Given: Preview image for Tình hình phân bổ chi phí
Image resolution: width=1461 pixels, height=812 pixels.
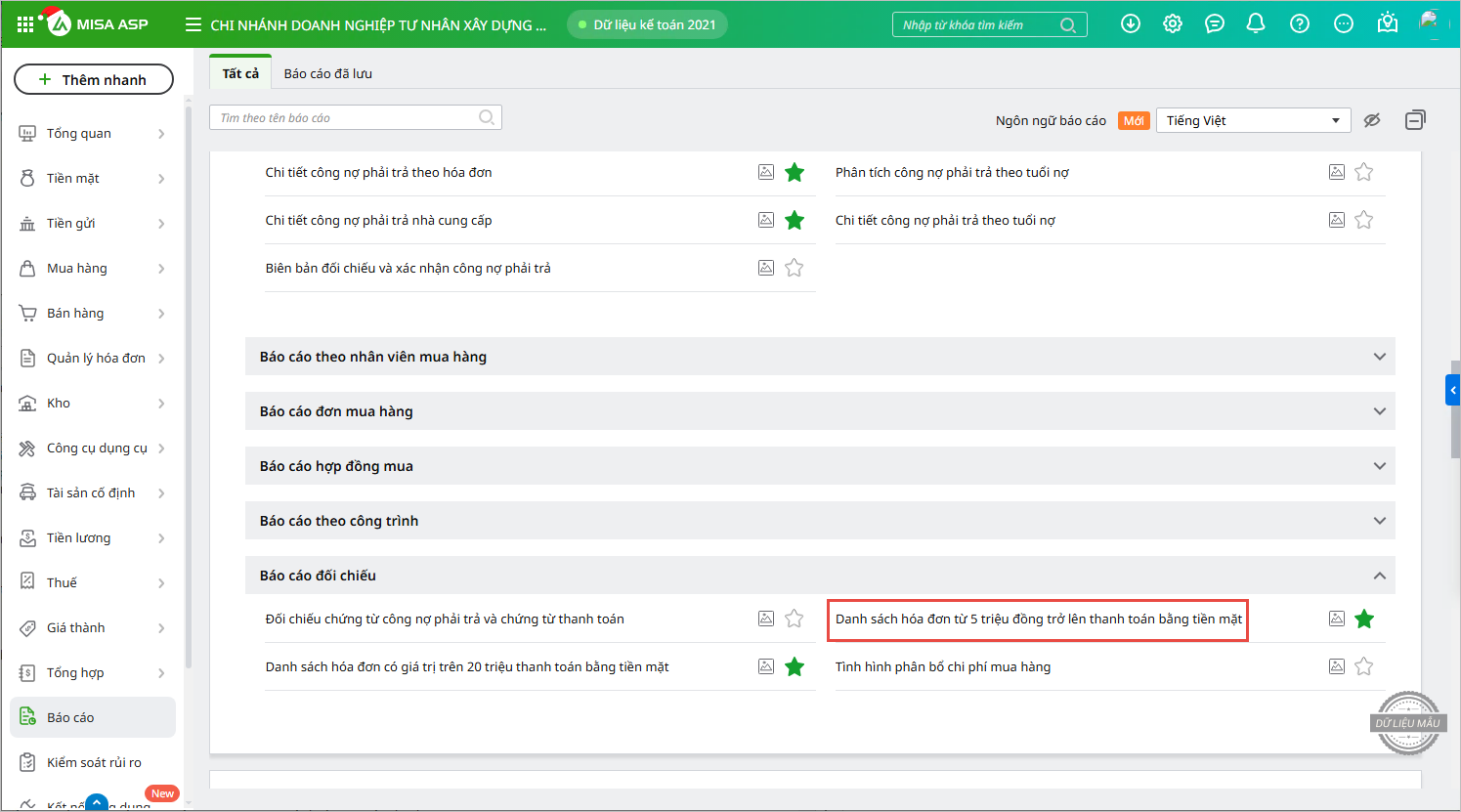Looking at the screenshot, I should (1337, 666).
